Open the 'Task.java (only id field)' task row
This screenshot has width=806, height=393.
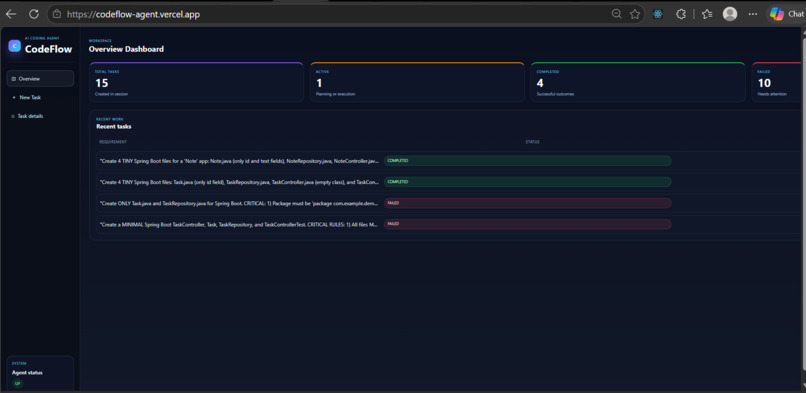coord(447,182)
